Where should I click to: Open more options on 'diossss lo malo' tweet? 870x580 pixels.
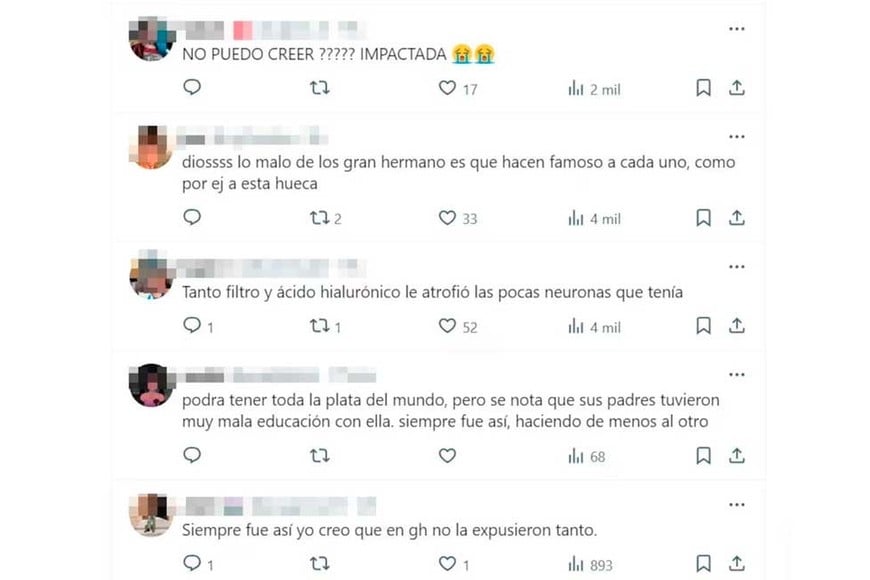coord(736,137)
